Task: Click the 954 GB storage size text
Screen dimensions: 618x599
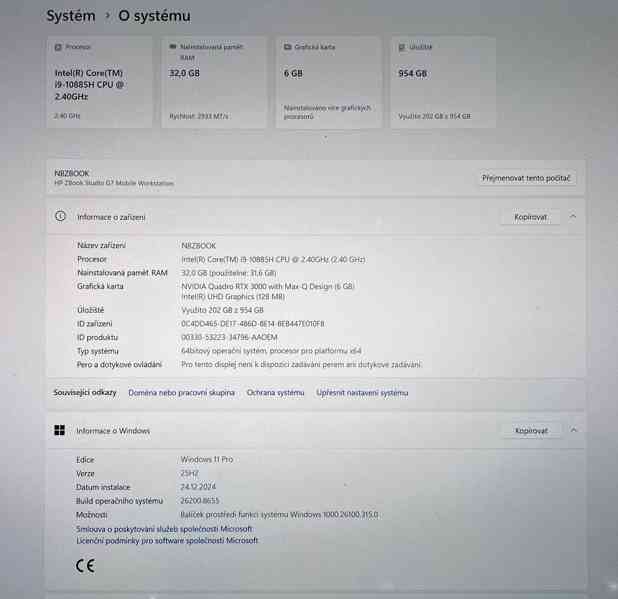Action: tap(413, 74)
